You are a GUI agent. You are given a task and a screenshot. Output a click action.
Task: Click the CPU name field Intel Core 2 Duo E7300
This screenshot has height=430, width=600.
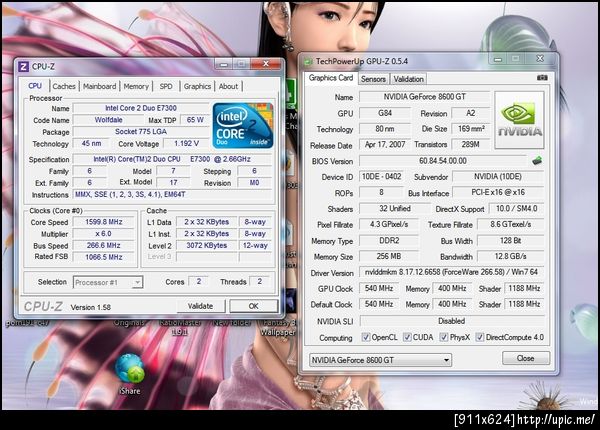(141, 108)
